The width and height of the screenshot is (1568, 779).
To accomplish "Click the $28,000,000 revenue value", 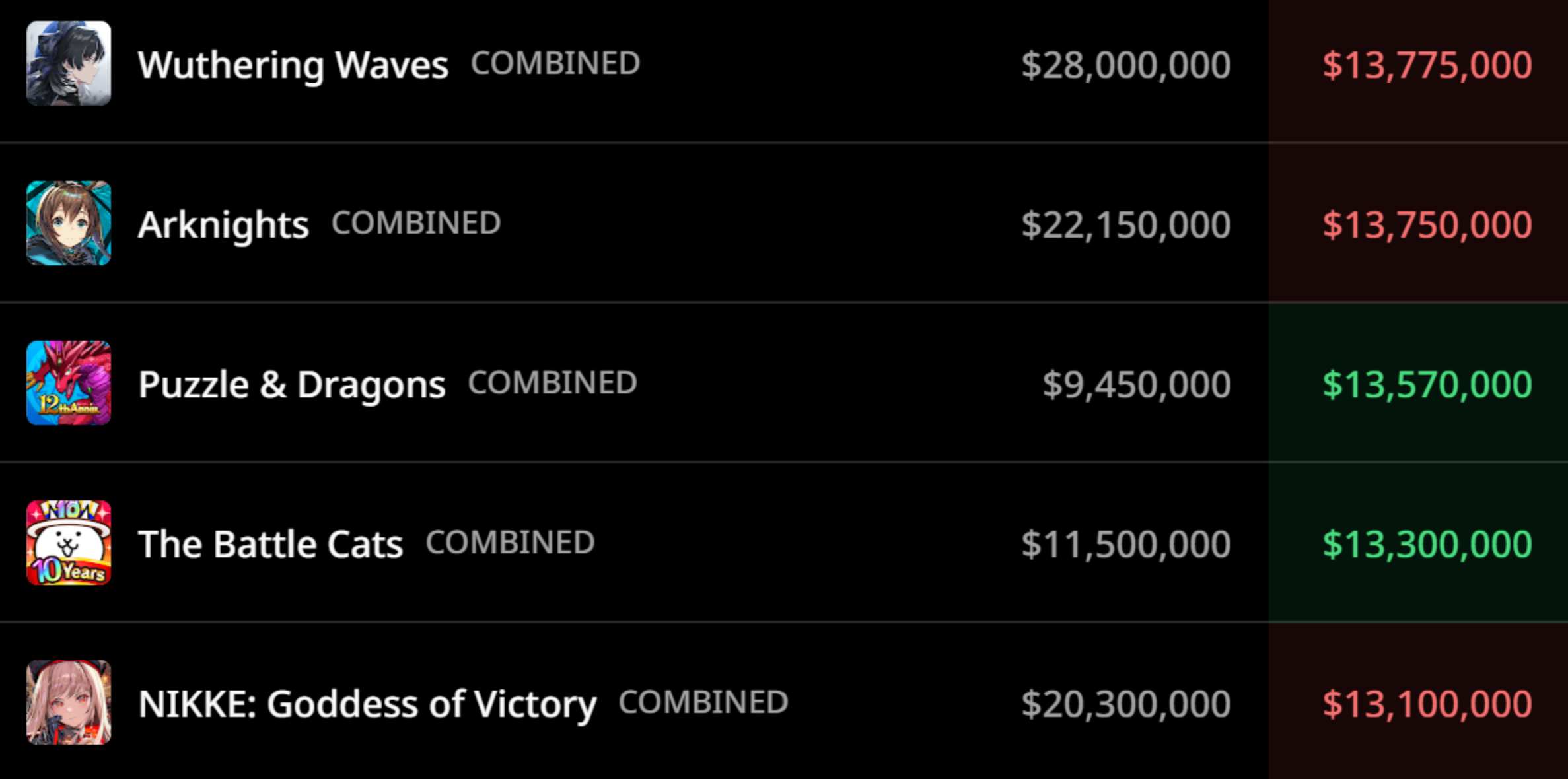I will [x=1126, y=65].
